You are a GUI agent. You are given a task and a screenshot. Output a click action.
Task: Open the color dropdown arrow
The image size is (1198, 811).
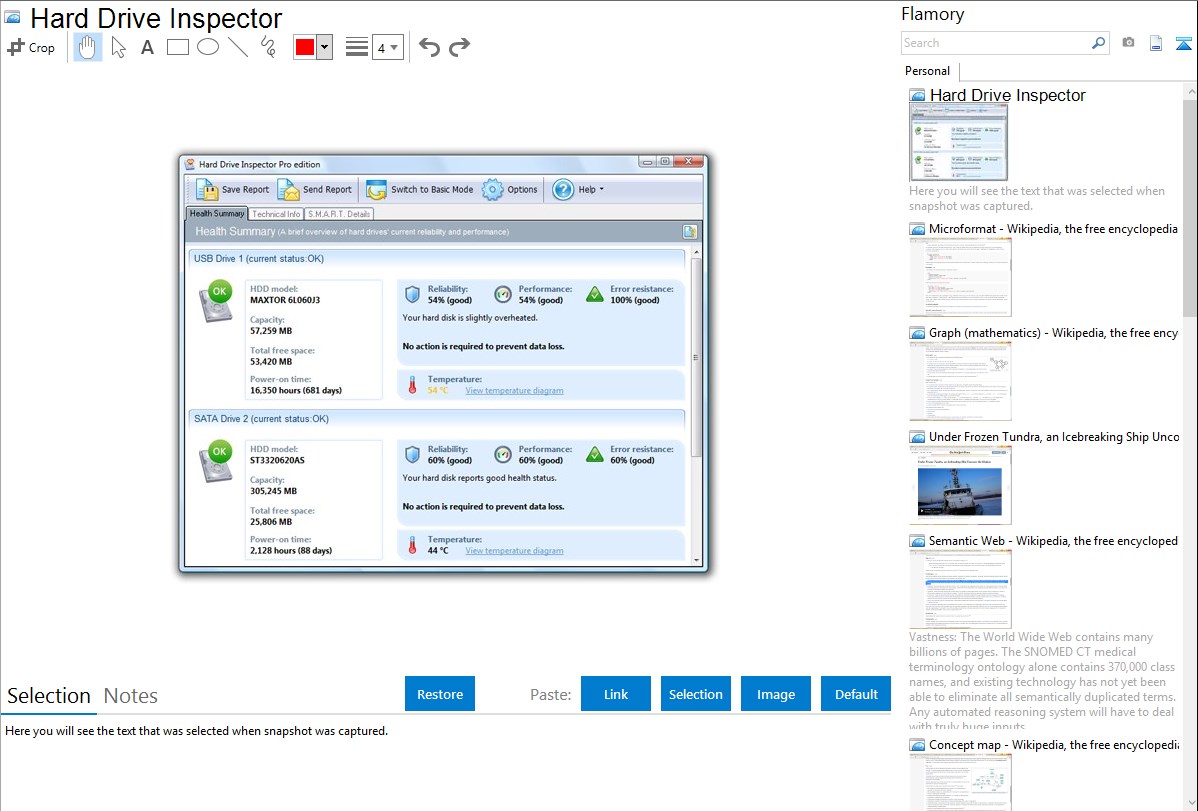tap(325, 47)
